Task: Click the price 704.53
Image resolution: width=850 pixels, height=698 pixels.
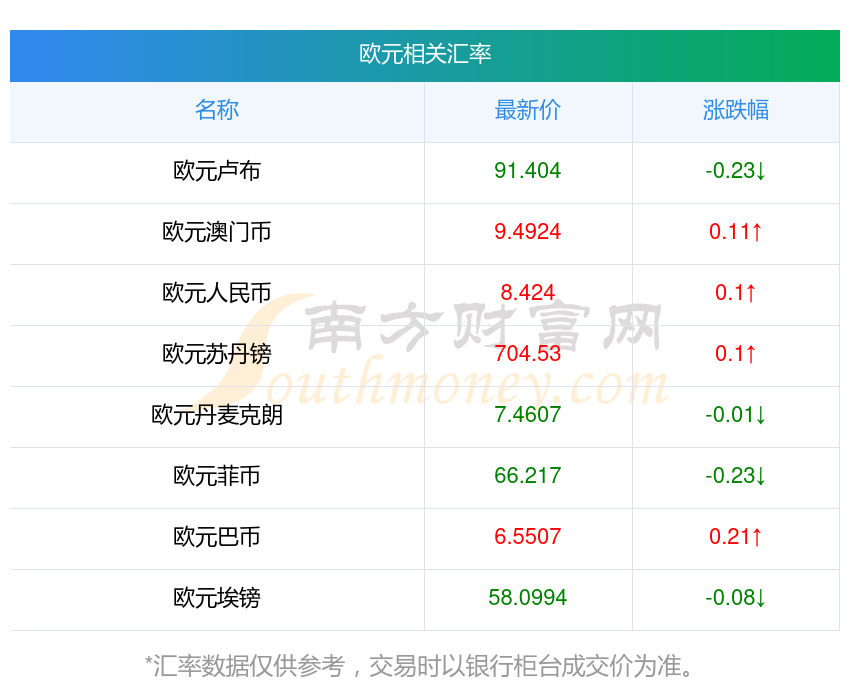Action: (527, 354)
